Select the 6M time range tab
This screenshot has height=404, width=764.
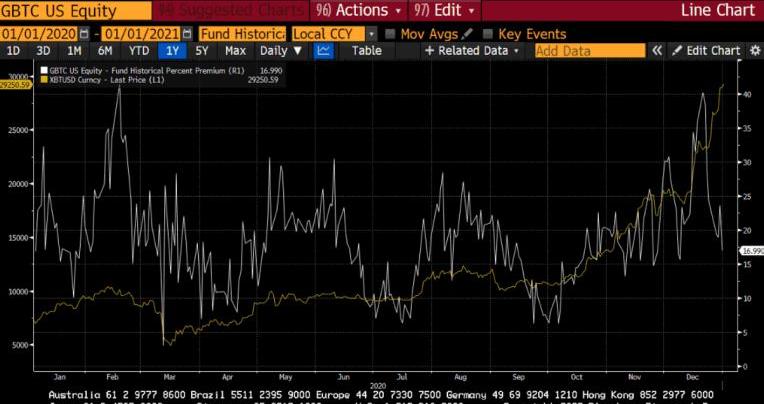(x=105, y=51)
